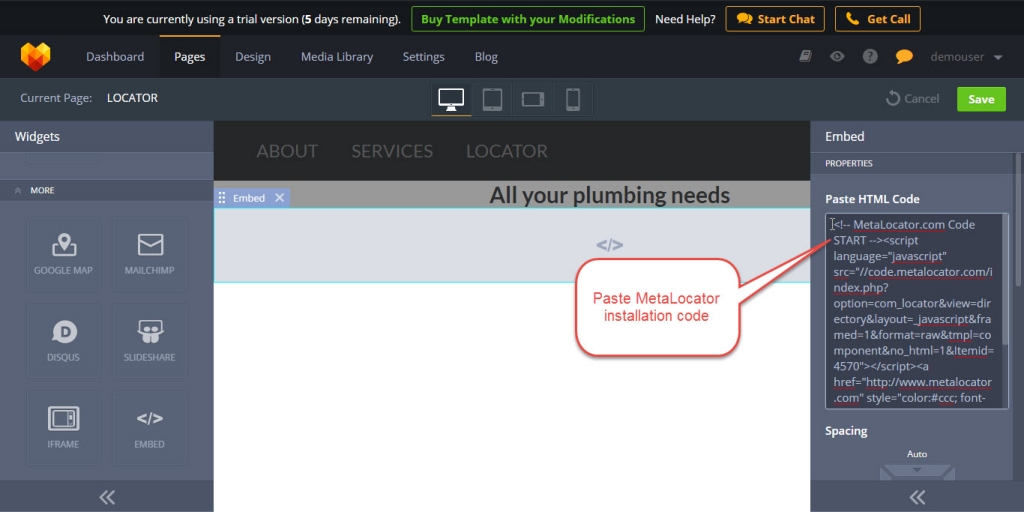
Task: Click the Embed widget drag handle
Action: (x=222, y=198)
